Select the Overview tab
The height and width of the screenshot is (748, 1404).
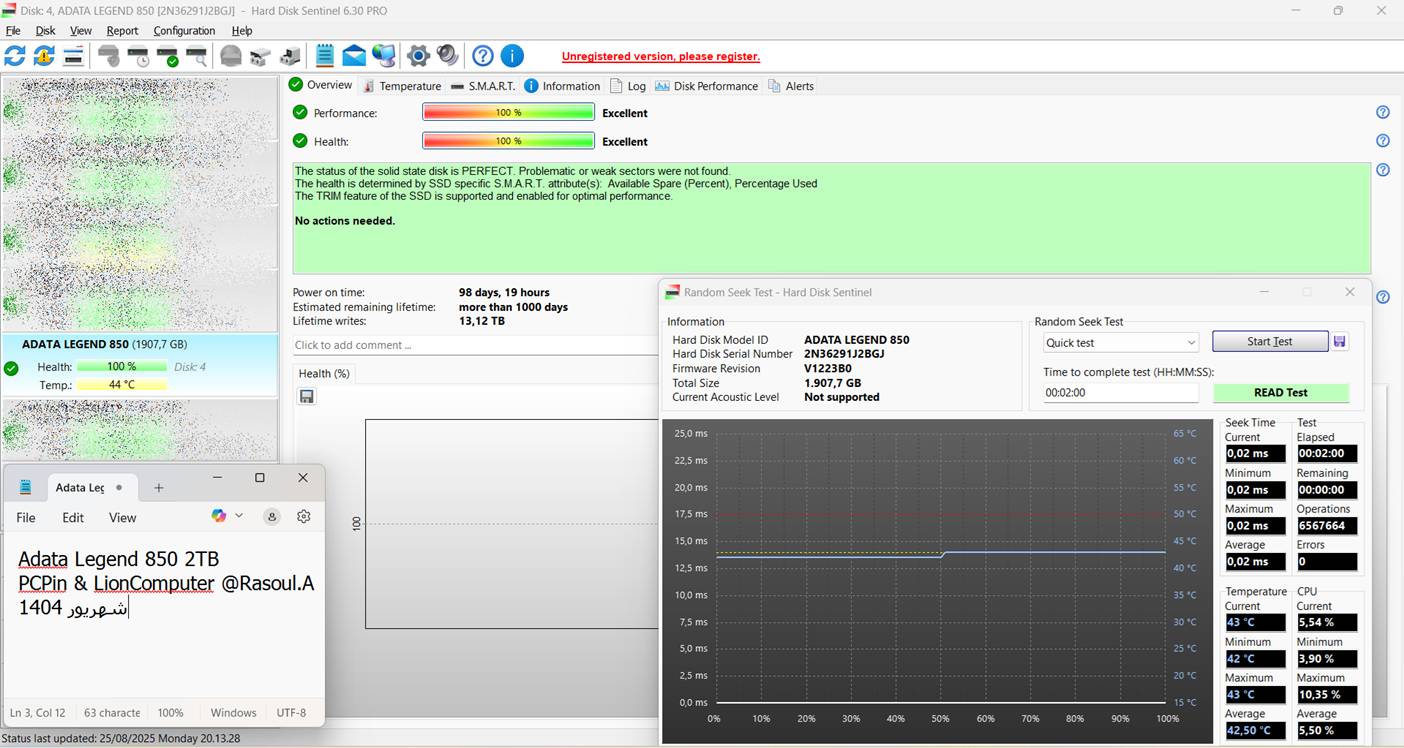[320, 85]
